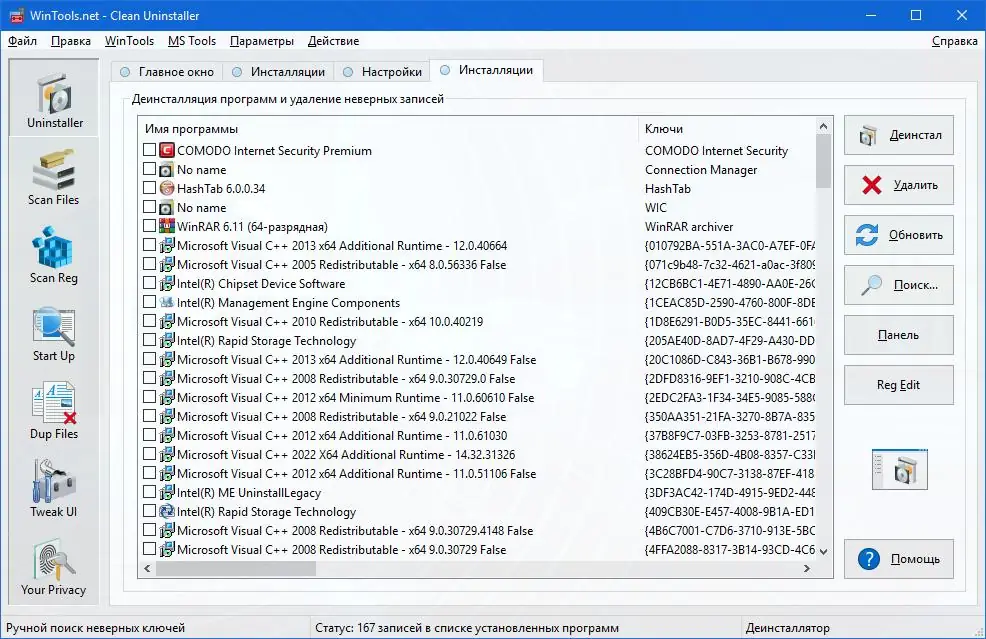The image size is (986, 639).
Task: Click the Intel(R) Chipset Device Software icon
Action: (167, 283)
